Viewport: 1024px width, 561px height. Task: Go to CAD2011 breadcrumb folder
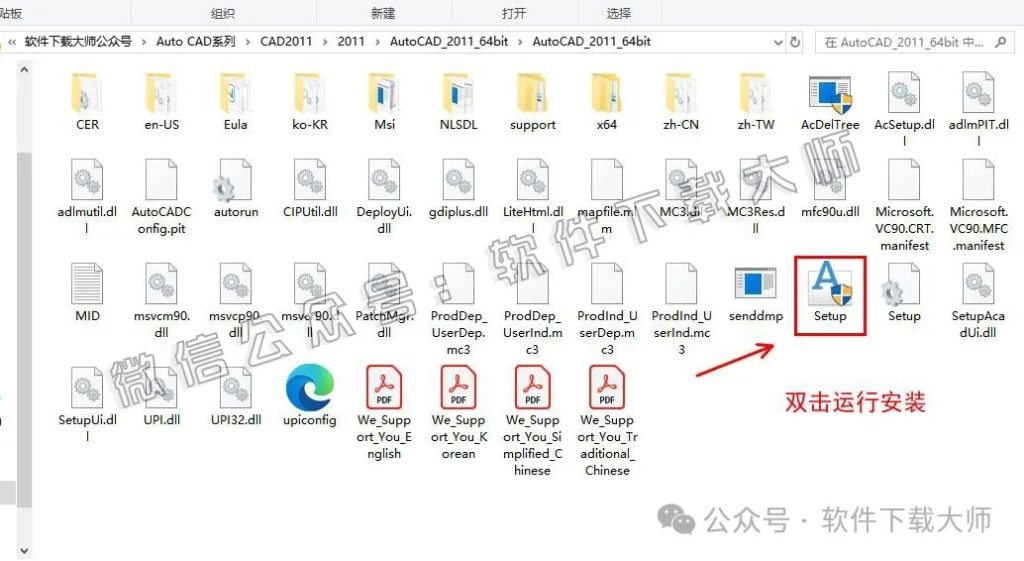point(286,42)
